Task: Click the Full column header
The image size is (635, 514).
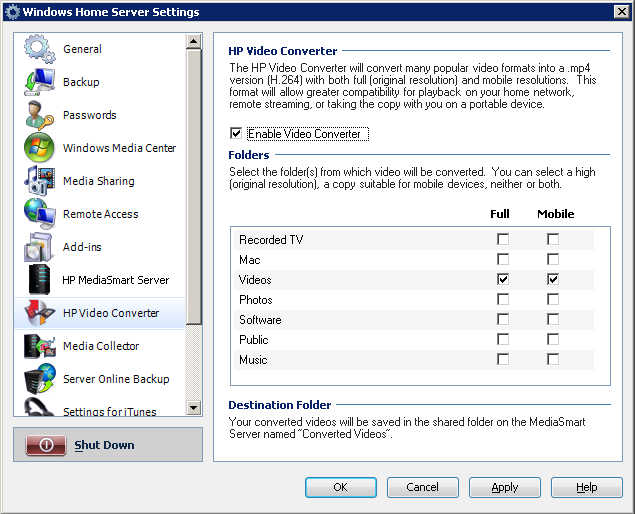Action: [500, 214]
